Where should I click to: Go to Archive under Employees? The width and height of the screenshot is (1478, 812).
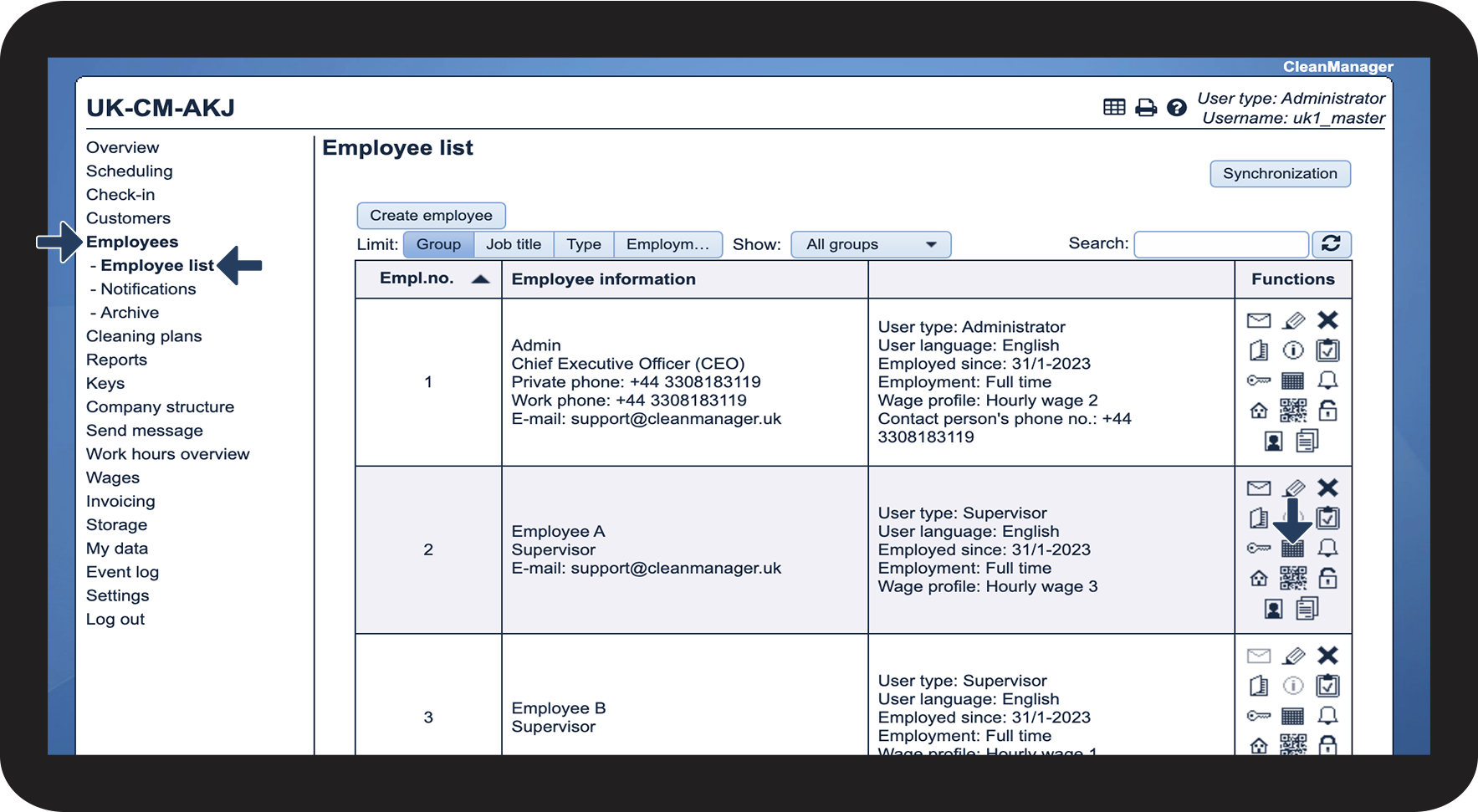(129, 313)
